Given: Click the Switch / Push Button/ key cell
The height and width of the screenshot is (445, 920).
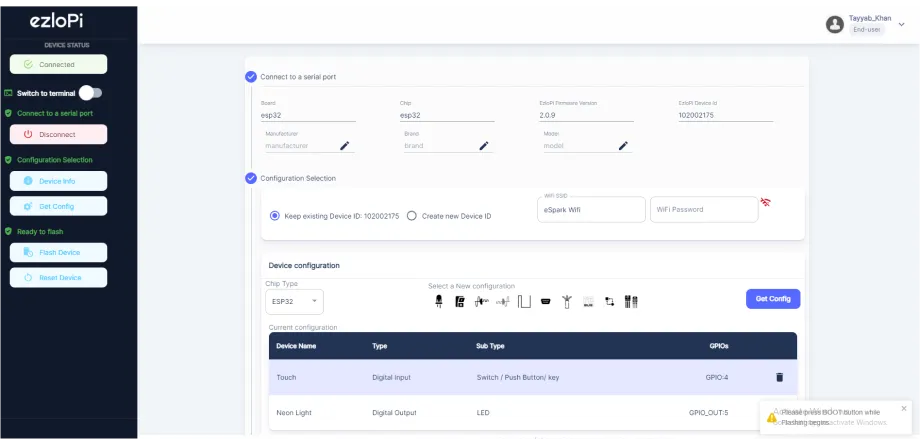Looking at the screenshot, I should (518, 377).
